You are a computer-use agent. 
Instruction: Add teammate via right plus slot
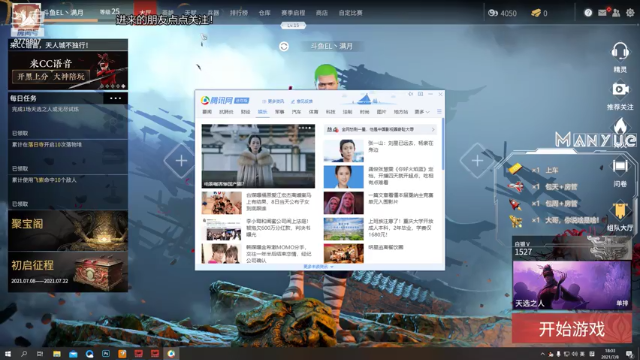(477, 160)
